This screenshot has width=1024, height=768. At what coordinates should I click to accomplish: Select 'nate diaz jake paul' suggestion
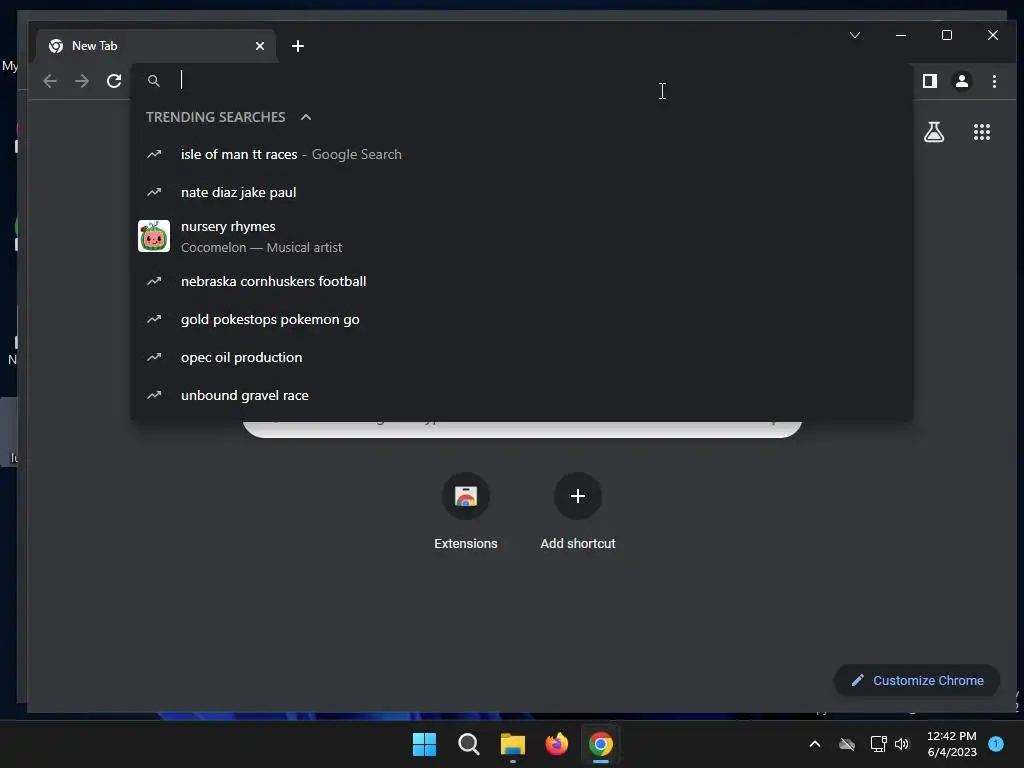click(x=522, y=193)
